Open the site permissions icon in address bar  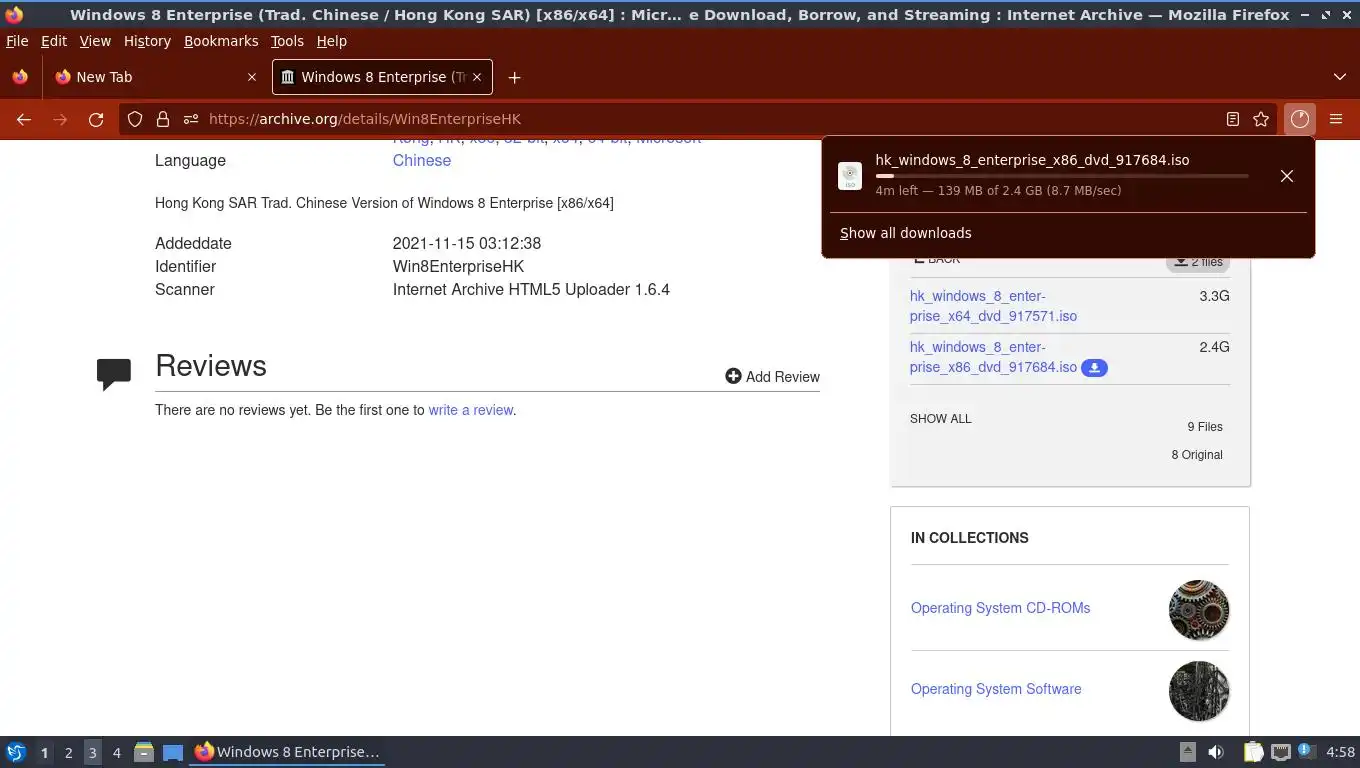tap(190, 119)
